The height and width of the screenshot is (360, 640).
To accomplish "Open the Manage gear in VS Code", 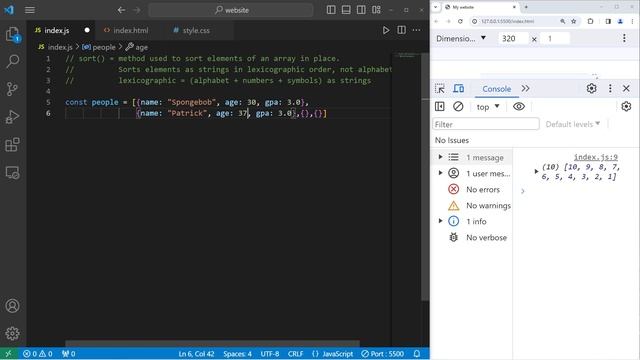I will tap(13, 333).
